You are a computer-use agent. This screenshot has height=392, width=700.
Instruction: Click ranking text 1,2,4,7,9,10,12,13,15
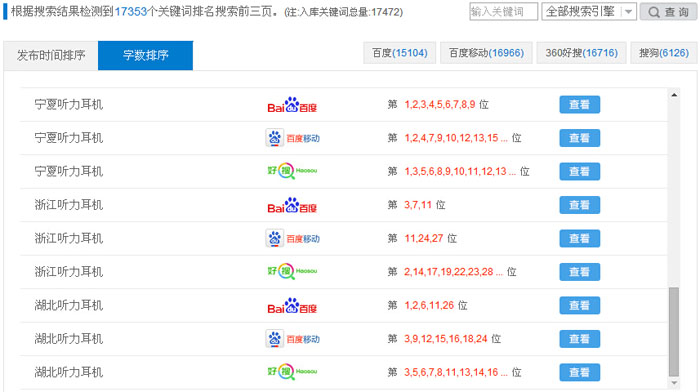451,138
